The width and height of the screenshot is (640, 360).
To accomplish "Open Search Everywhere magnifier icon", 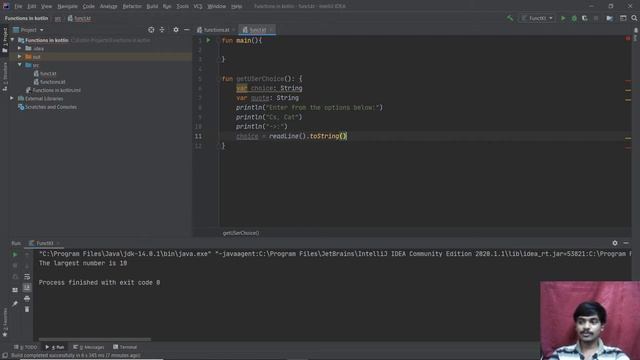I will pos(634,18).
